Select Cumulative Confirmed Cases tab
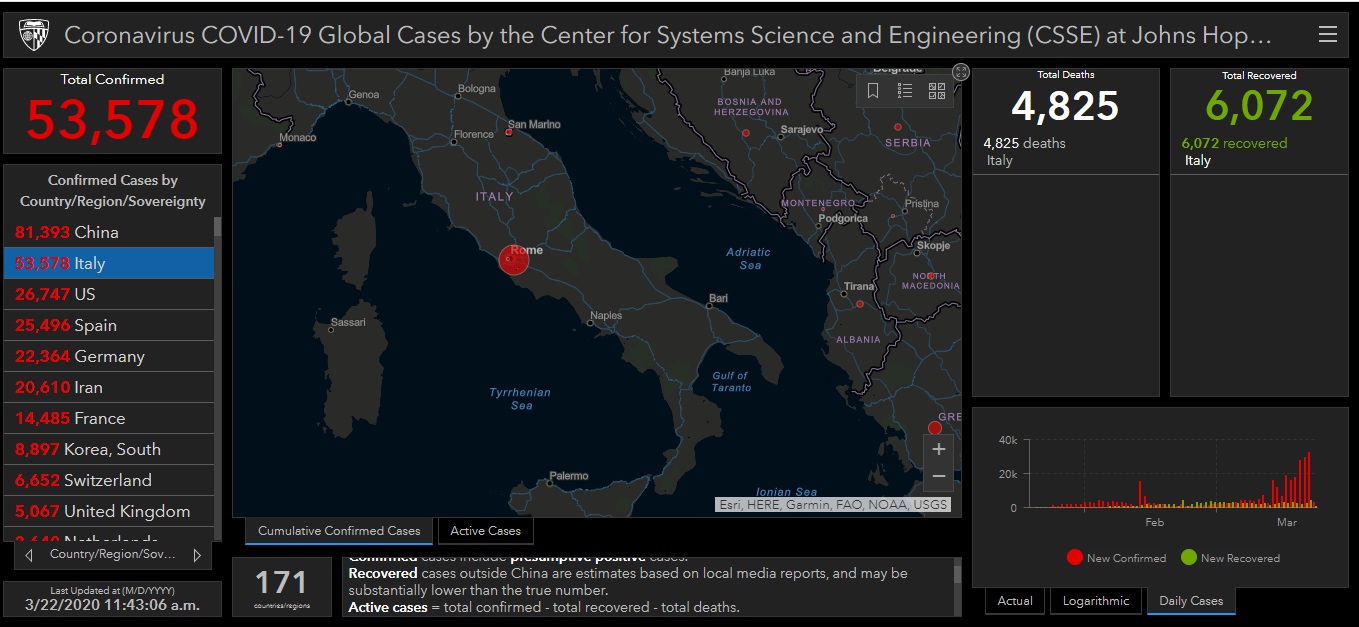This screenshot has height=627, width=1359. (339, 531)
